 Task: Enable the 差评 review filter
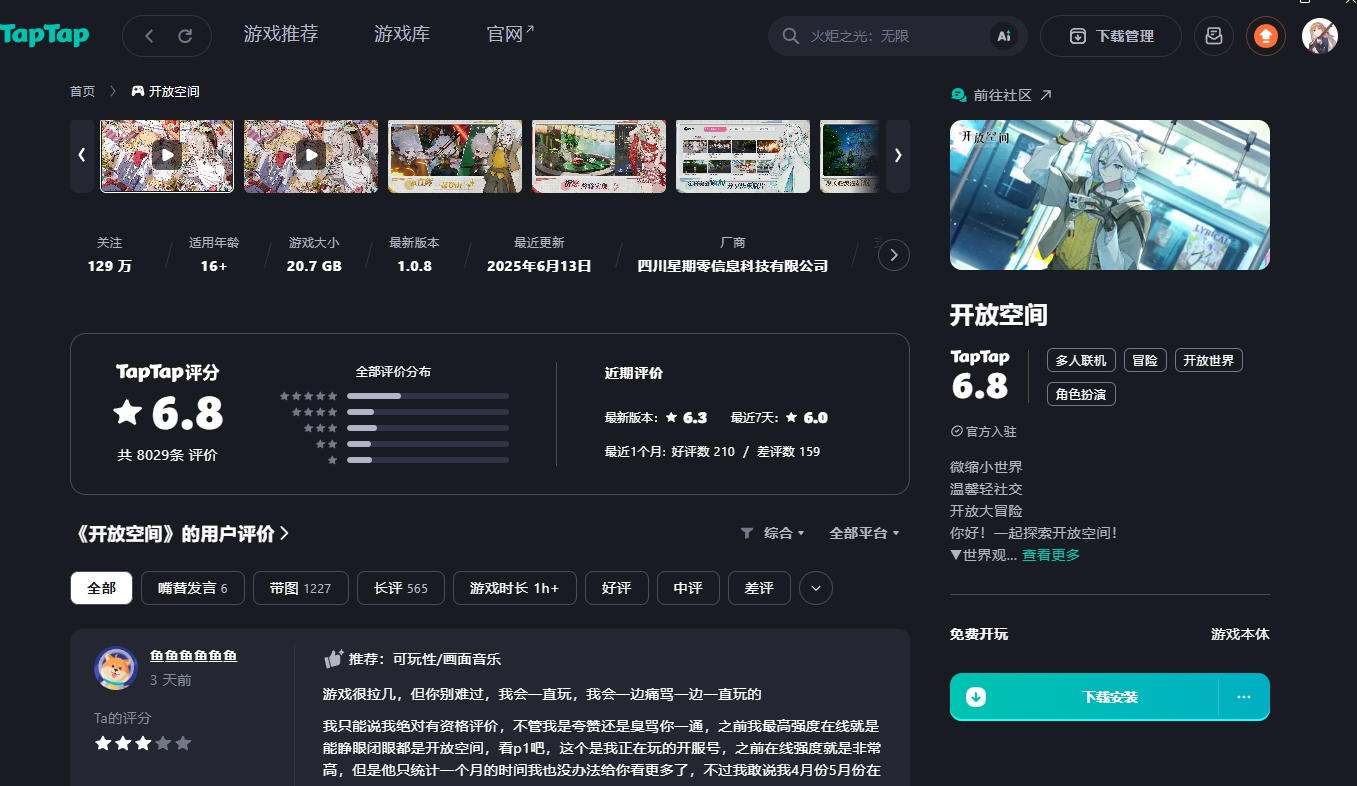pyautogui.click(x=759, y=588)
